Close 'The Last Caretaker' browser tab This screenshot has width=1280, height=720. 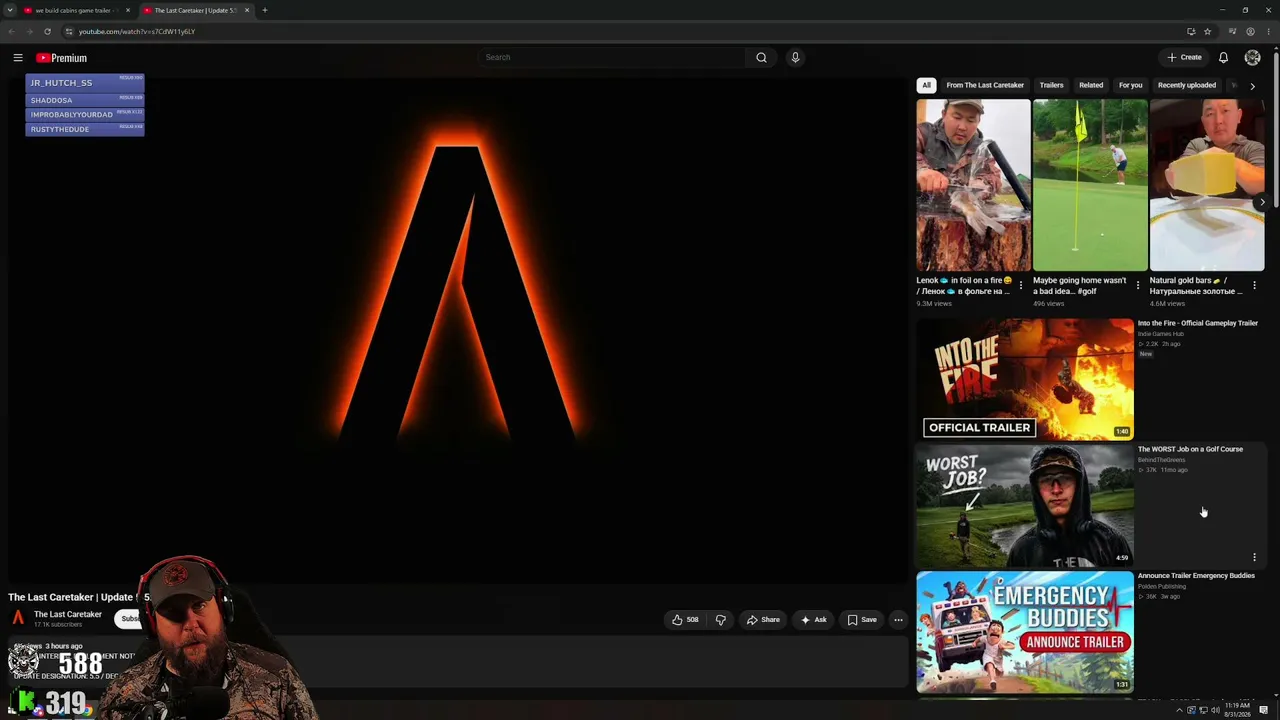247,10
